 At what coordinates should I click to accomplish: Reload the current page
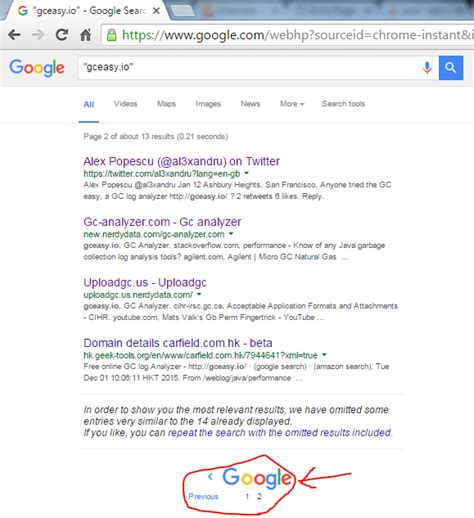click(x=62, y=35)
